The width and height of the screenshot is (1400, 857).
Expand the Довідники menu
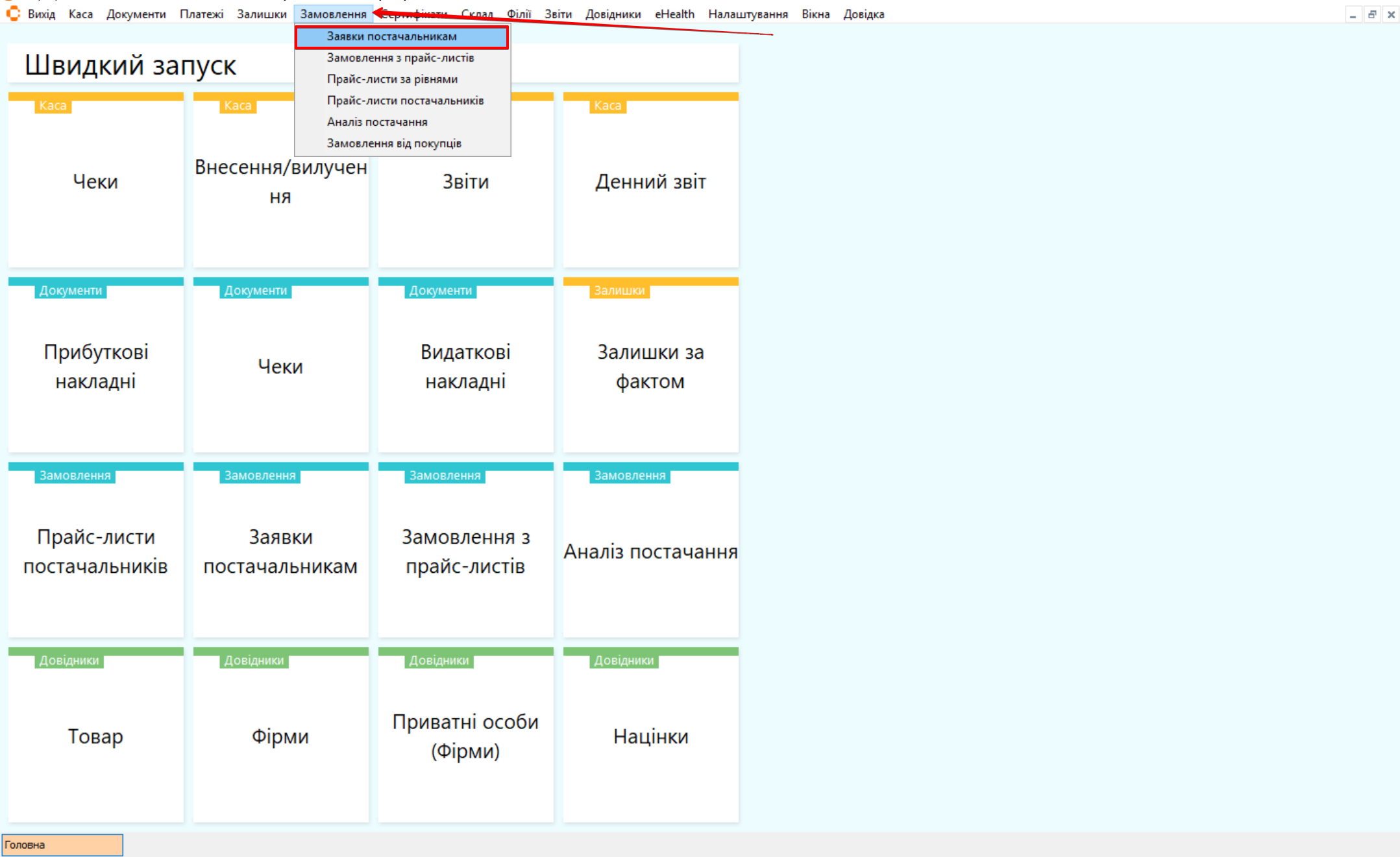tap(612, 14)
